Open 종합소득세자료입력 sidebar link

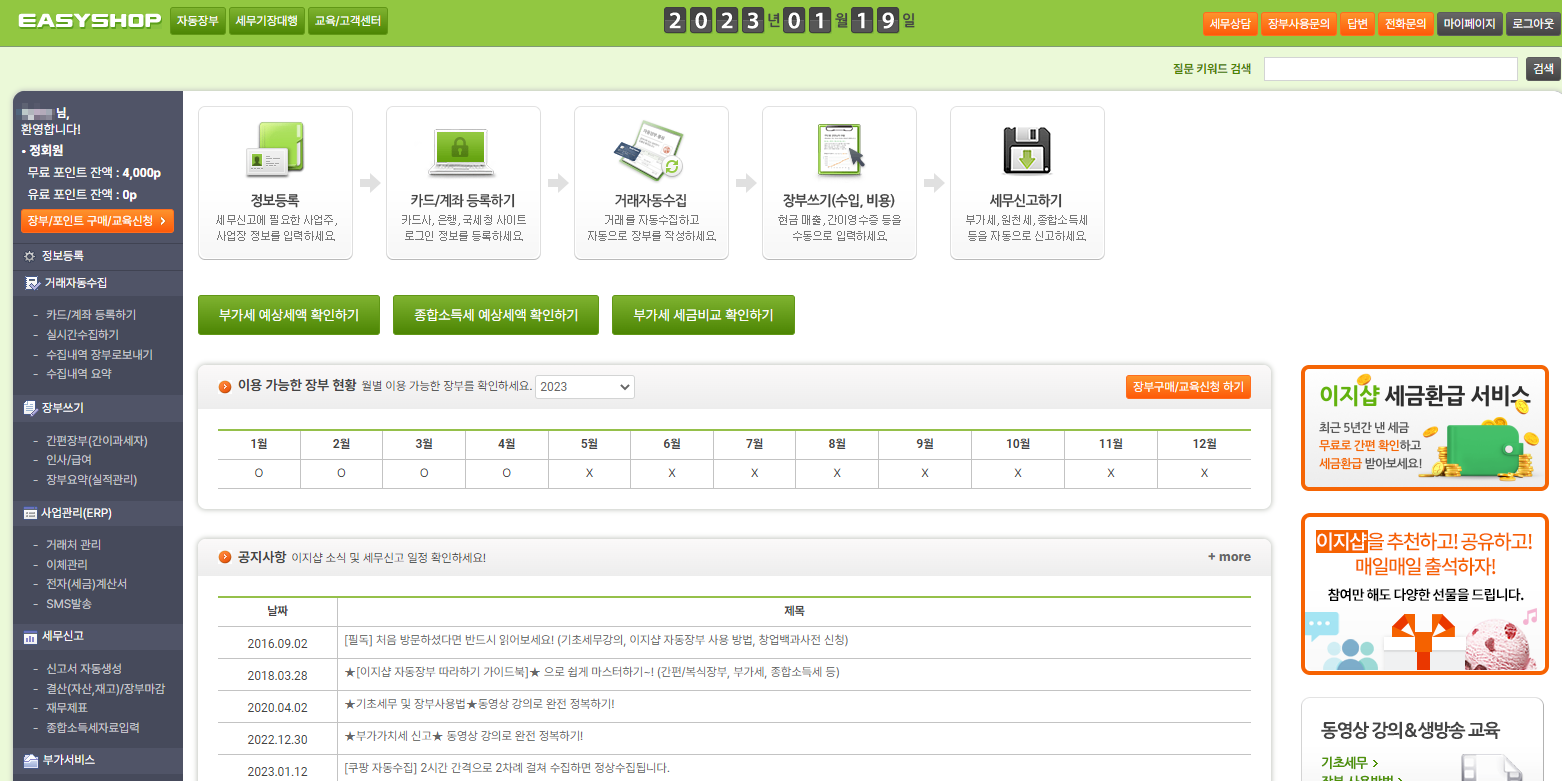pyautogui.click(x=92, y=728)
